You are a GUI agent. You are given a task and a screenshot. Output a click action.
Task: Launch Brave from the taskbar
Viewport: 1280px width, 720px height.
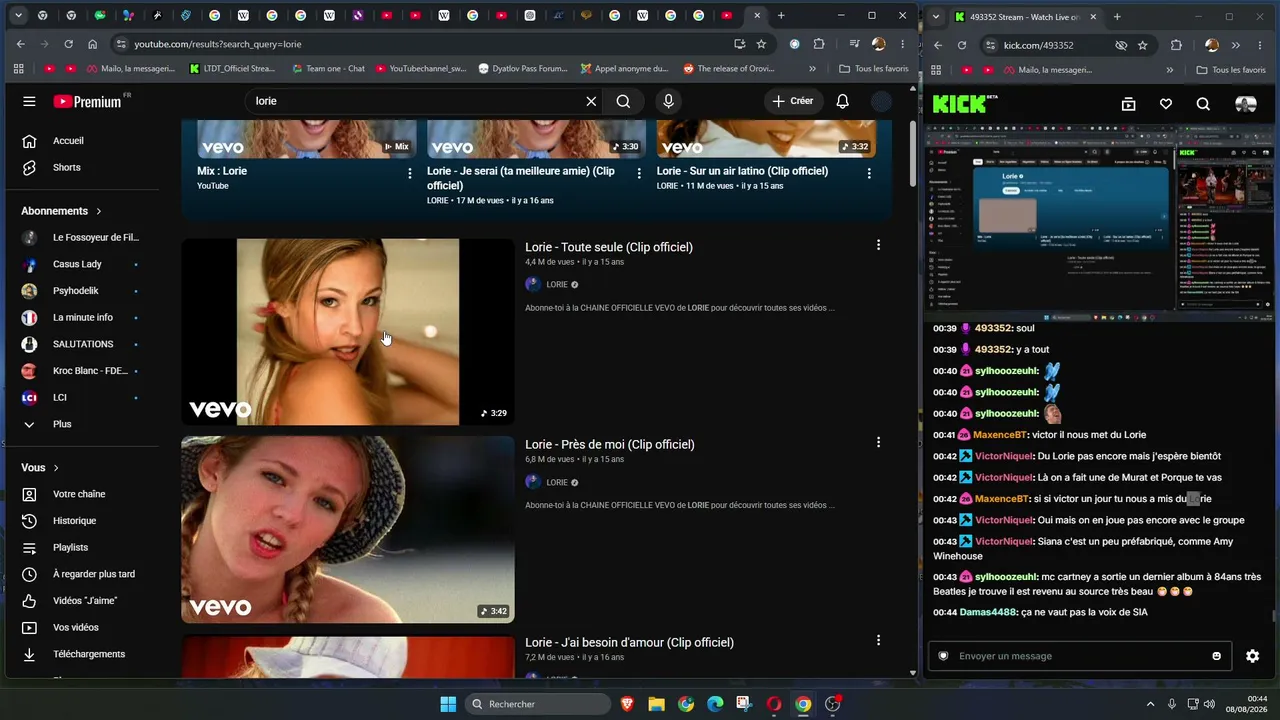click(x=627, y=704)
